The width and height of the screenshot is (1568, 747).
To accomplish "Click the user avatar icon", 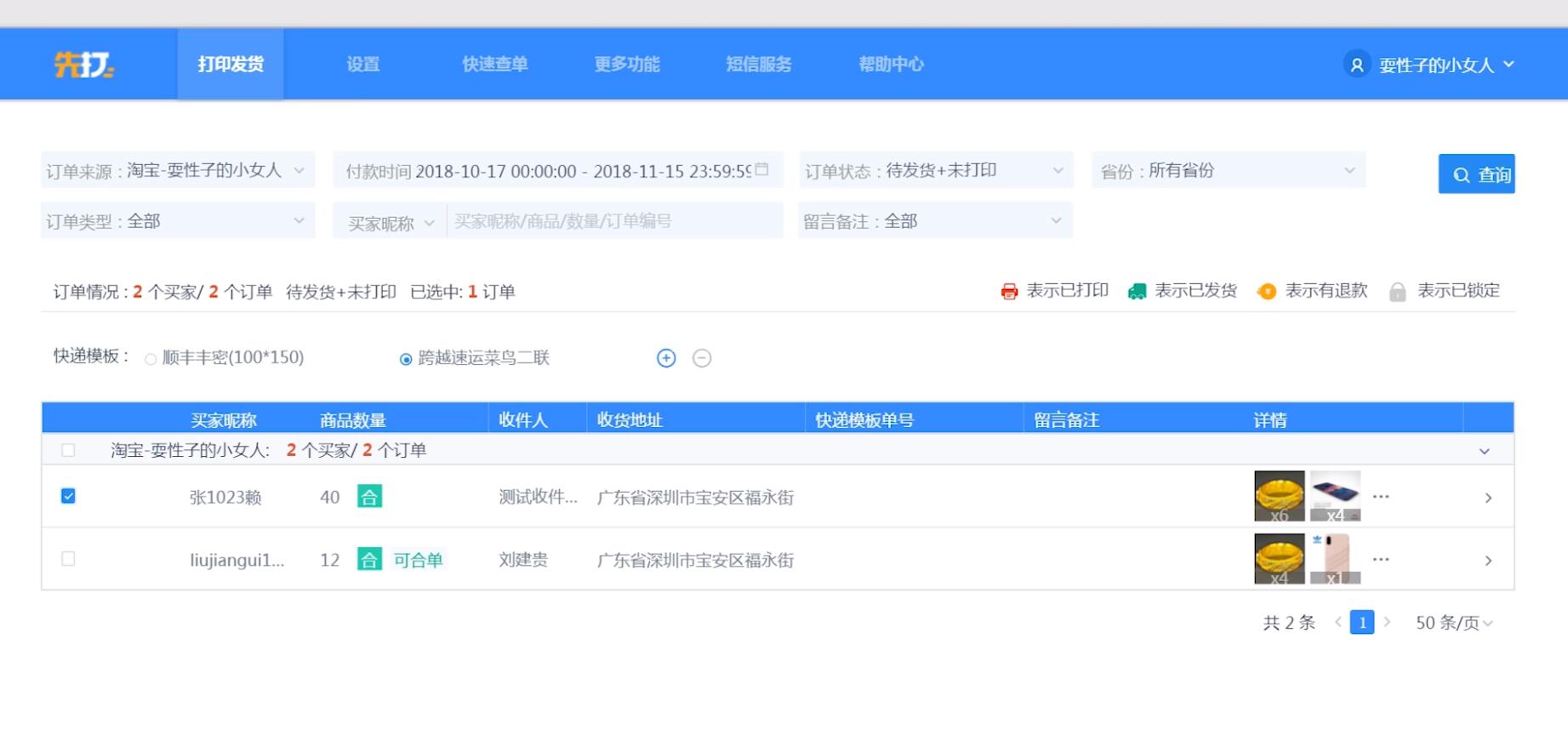I will point(1357,64).
